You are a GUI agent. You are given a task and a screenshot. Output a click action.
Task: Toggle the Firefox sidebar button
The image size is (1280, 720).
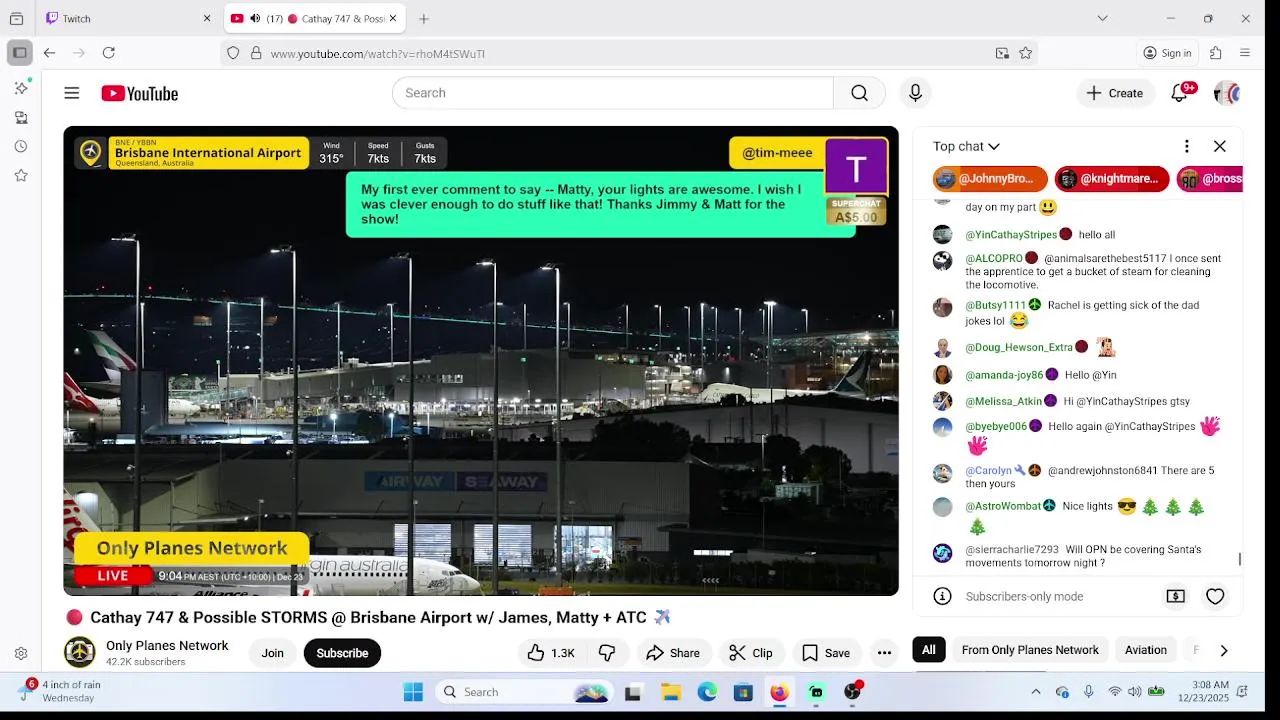[x=20, y=53]
